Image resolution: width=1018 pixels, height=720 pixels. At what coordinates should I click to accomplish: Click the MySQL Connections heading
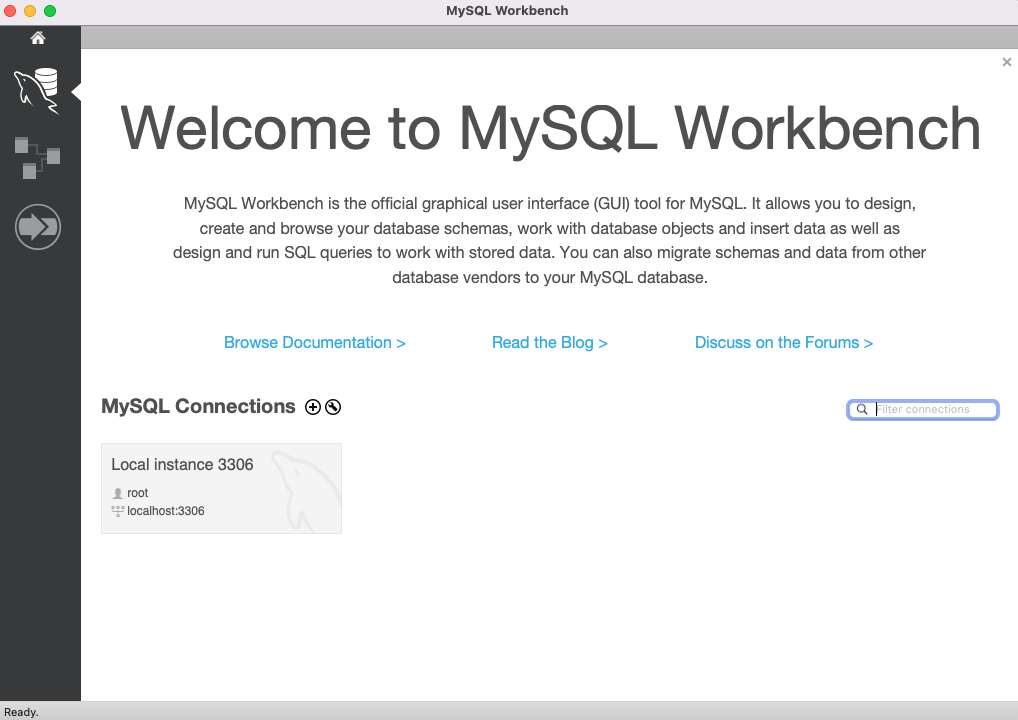(x=198, y=406)
